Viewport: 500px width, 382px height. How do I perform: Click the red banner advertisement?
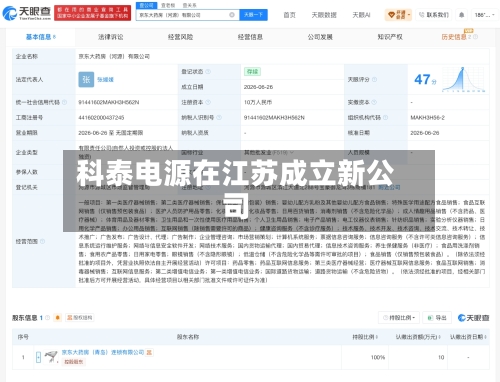(93, 13)
